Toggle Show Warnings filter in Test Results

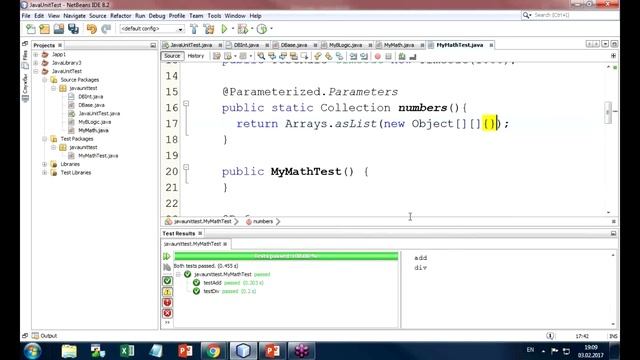pyautogui.click(x=167, y=292)
